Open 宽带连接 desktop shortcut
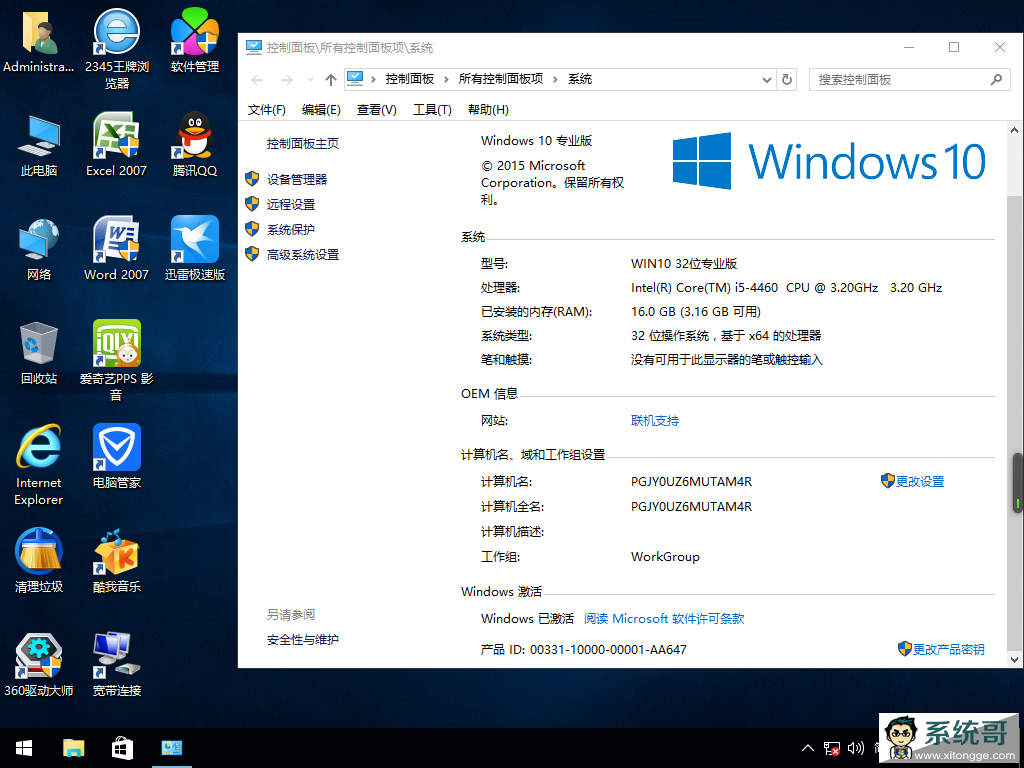 116,665
